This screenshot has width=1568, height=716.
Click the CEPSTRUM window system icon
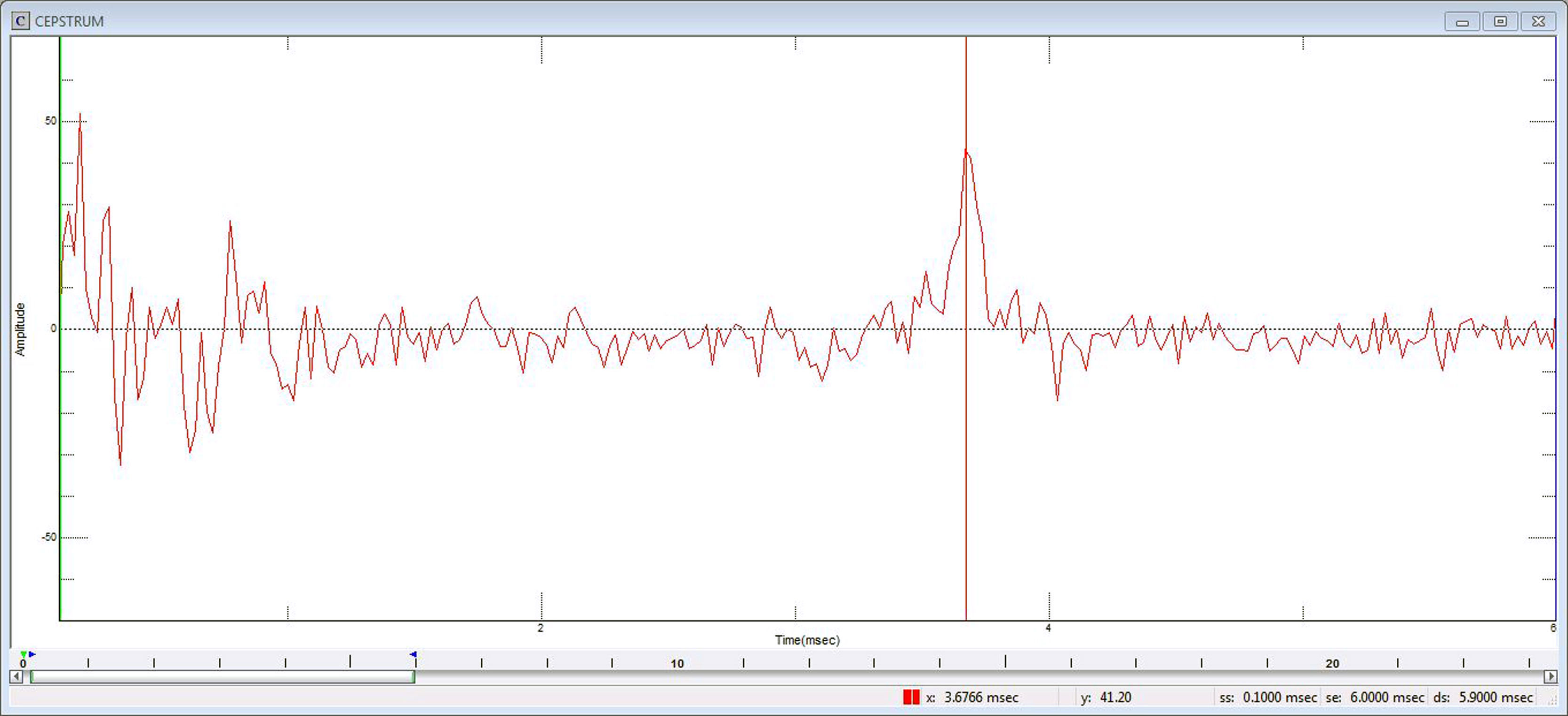20,21
